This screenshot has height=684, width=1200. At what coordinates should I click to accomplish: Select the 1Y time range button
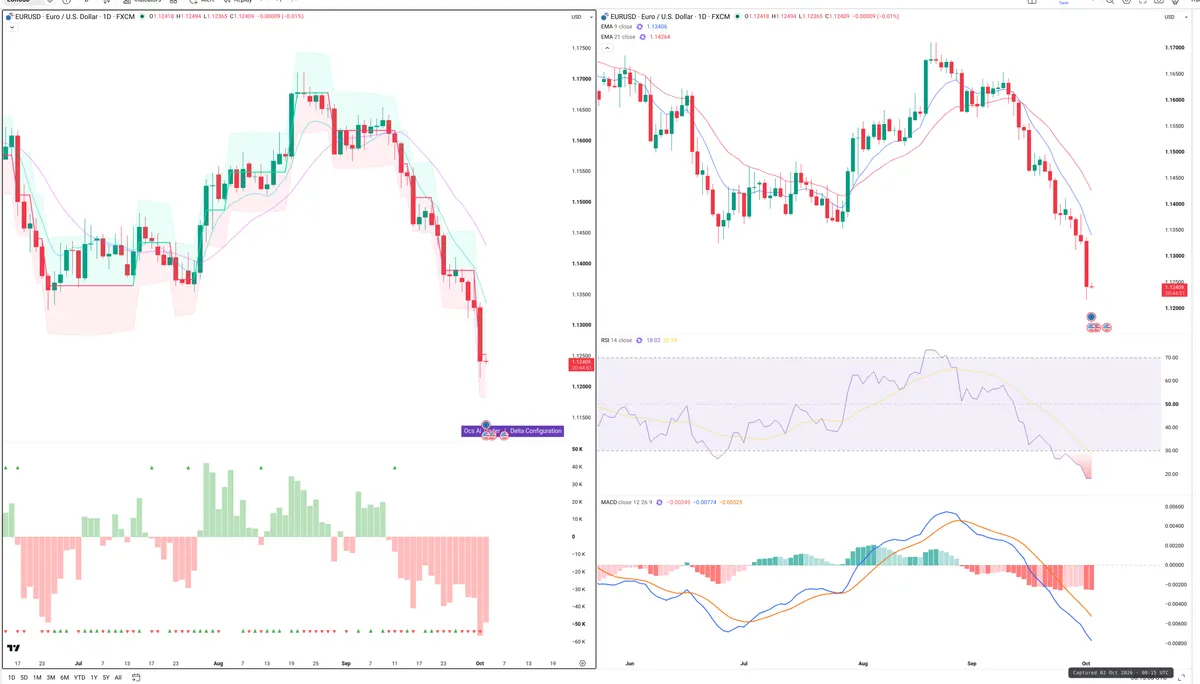(94, 677)
